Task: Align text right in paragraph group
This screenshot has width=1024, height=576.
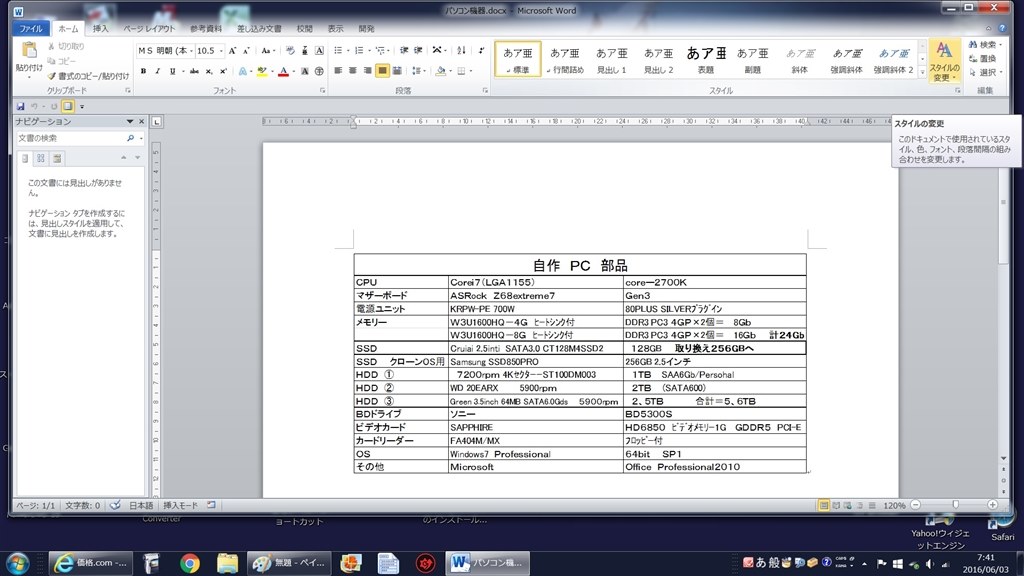Action: (368, 71)
